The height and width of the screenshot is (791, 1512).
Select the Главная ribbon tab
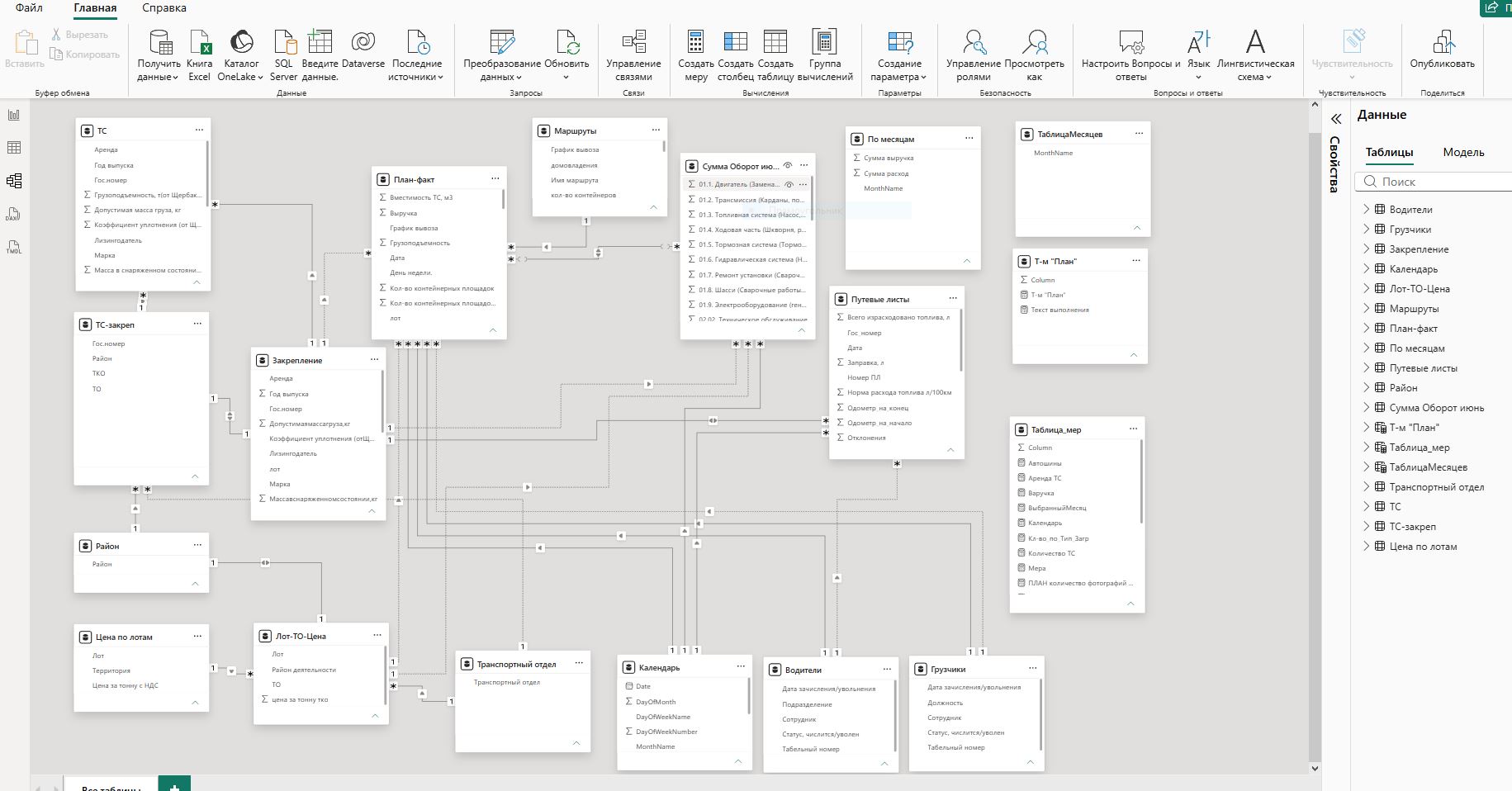click(x=95, y=8)
